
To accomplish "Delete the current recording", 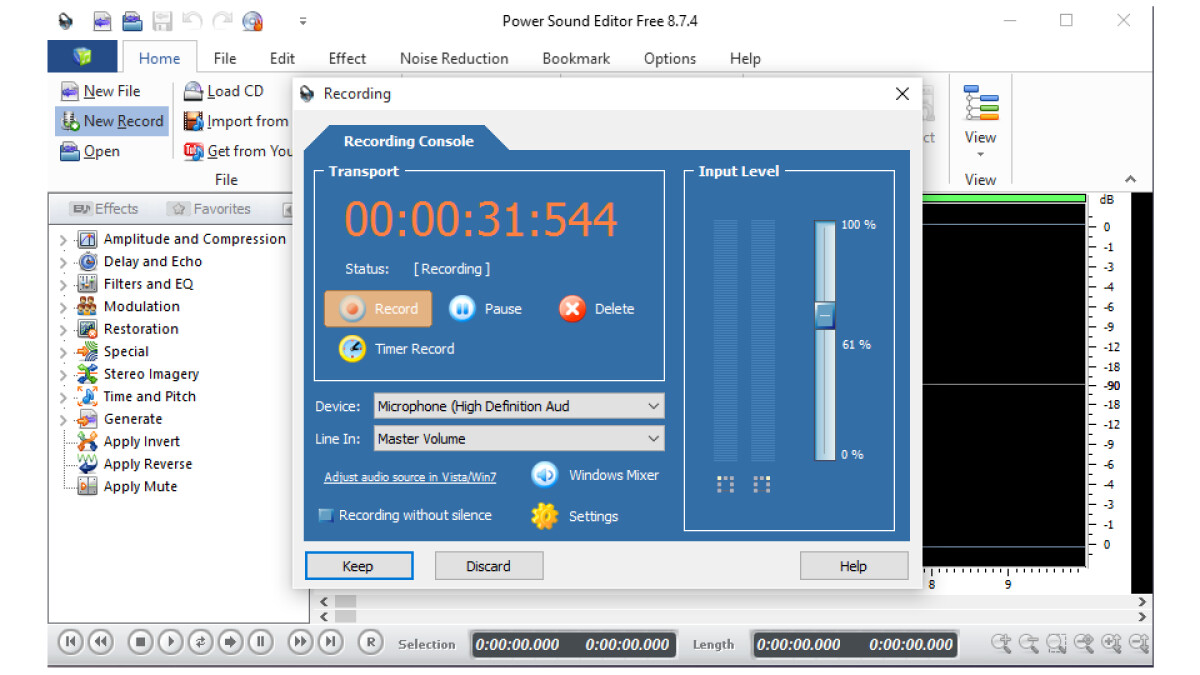I will point(597,309).
